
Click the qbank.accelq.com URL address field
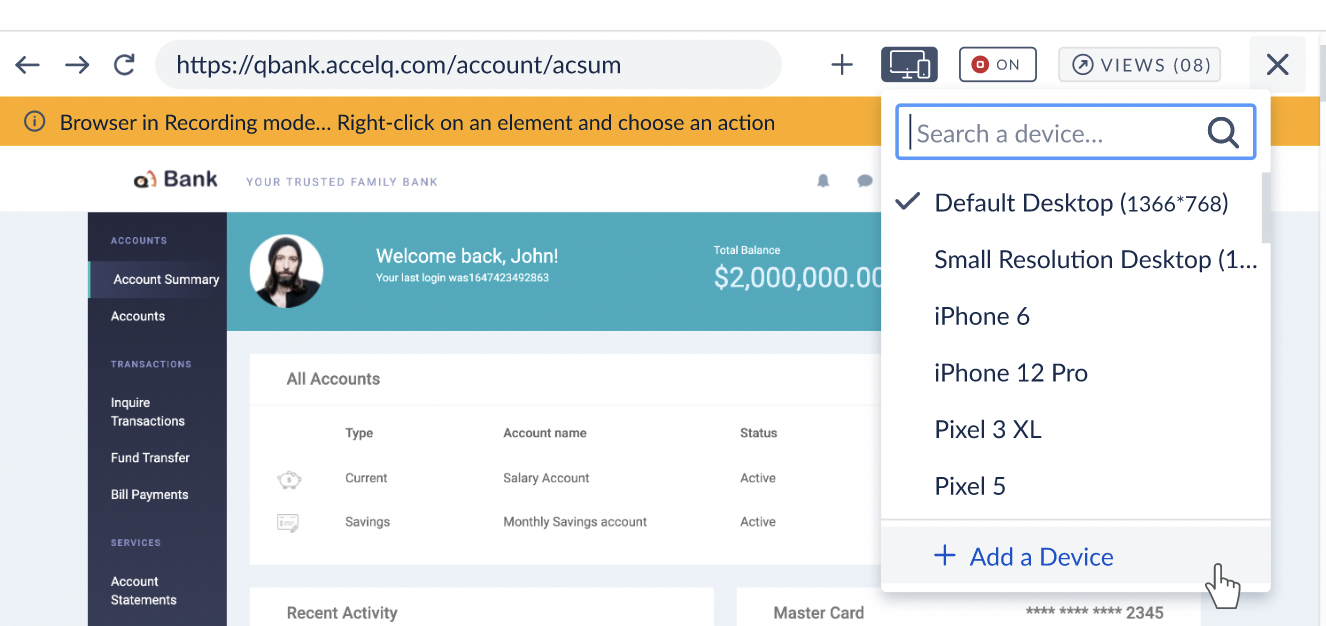468,65
